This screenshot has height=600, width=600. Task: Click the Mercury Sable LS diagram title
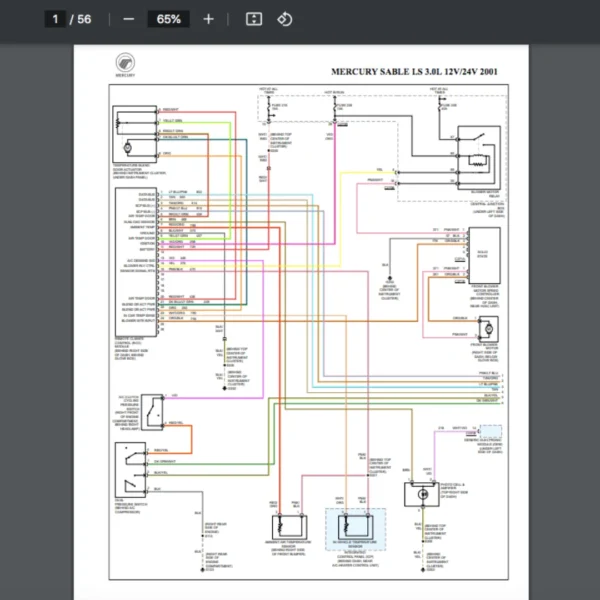pyautogui.click(x=414, y=72)
